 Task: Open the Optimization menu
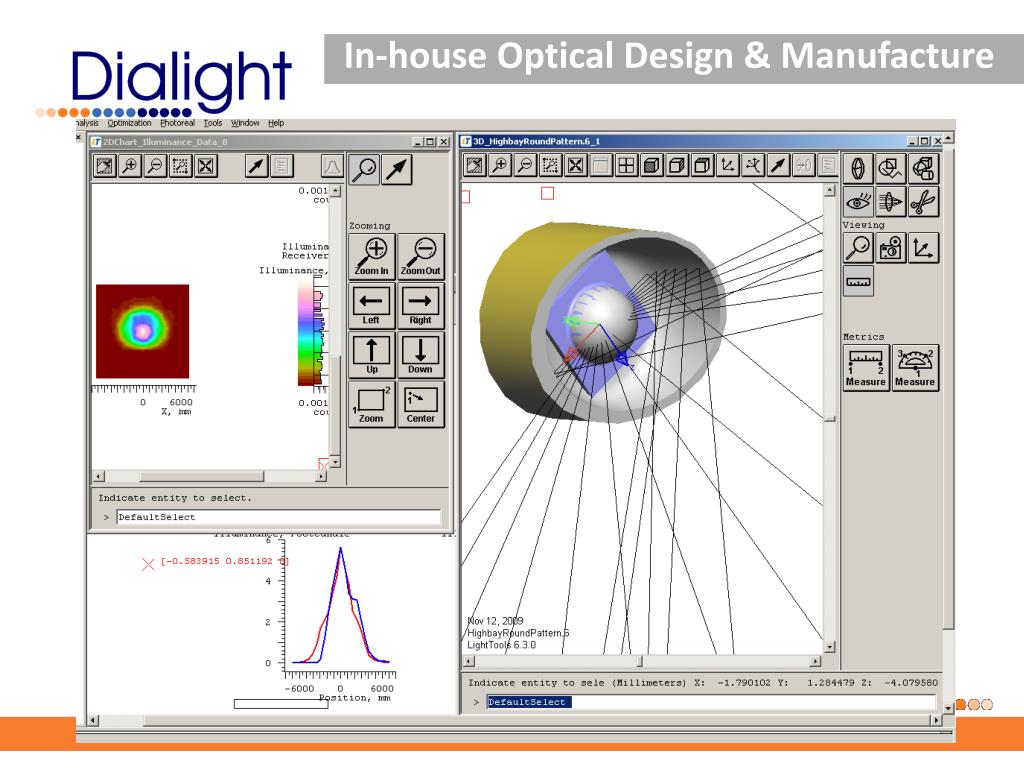click(x=129, y=123)
